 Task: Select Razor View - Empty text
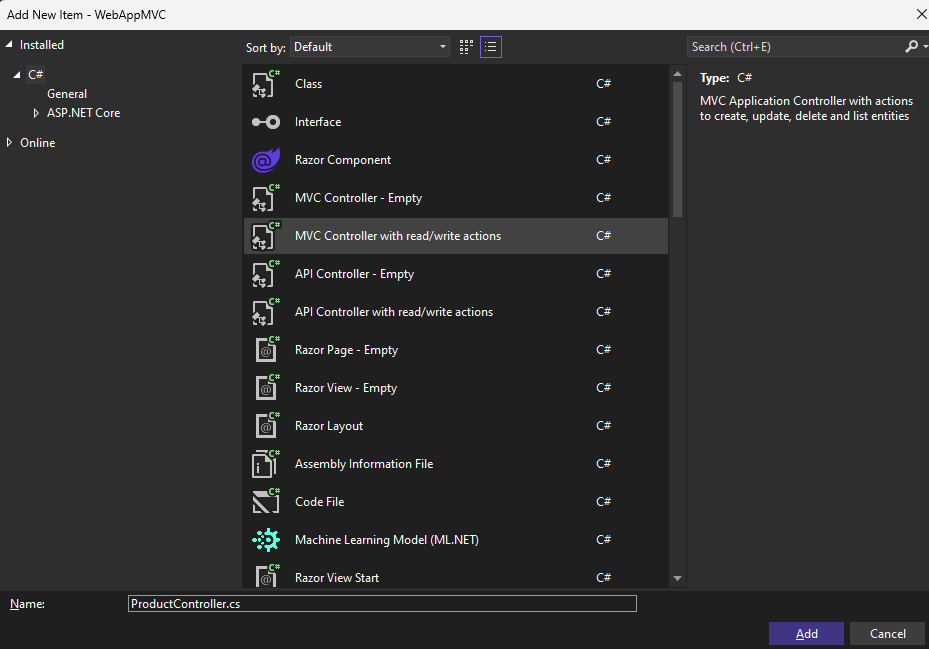pos(346,388)
